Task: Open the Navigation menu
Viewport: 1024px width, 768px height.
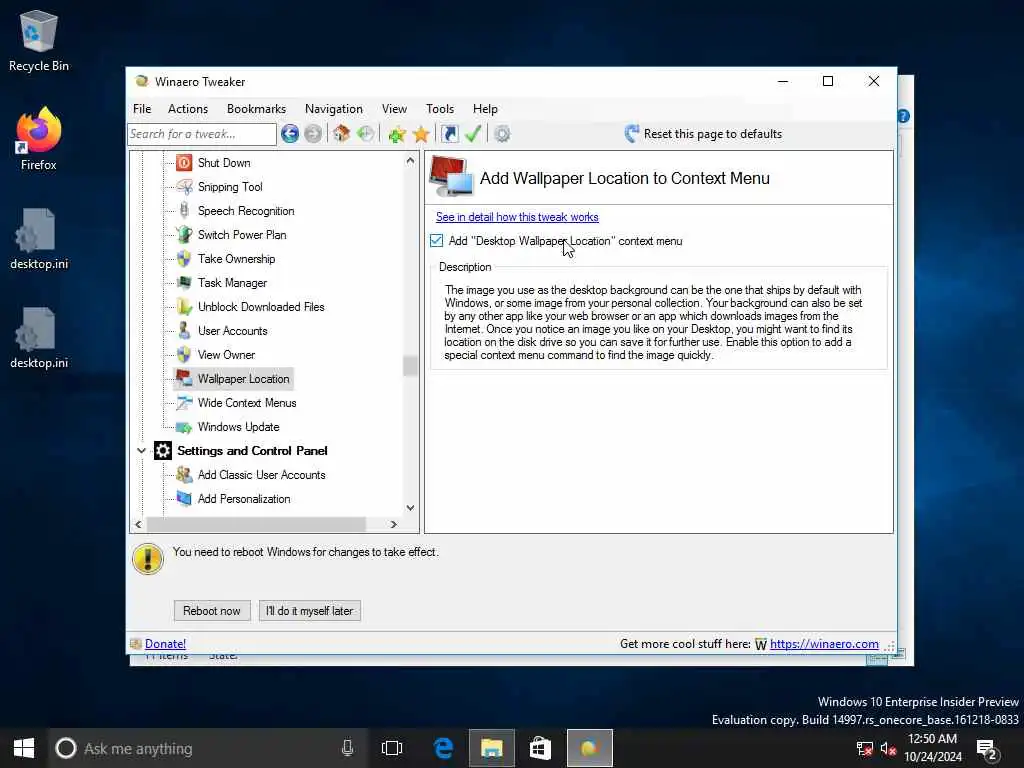Action: pos(334,109)
